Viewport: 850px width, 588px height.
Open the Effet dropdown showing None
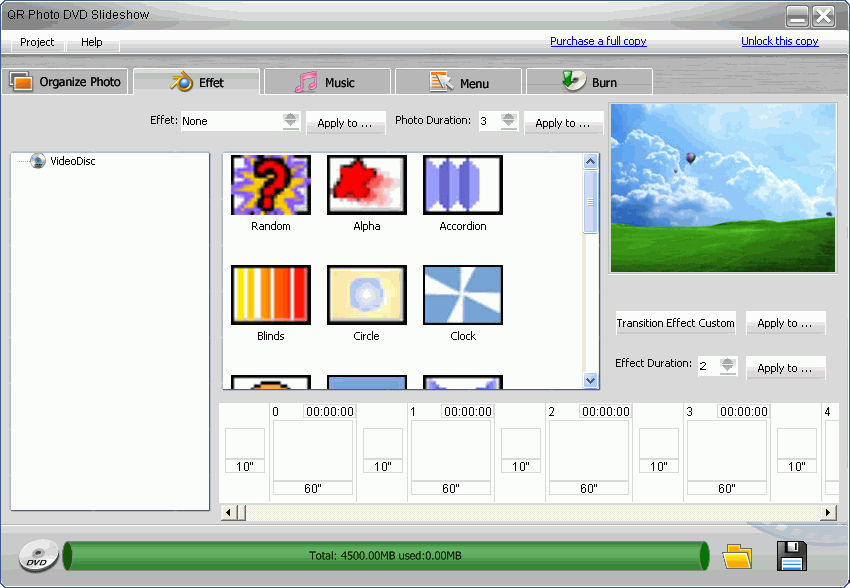click(240, 121)
